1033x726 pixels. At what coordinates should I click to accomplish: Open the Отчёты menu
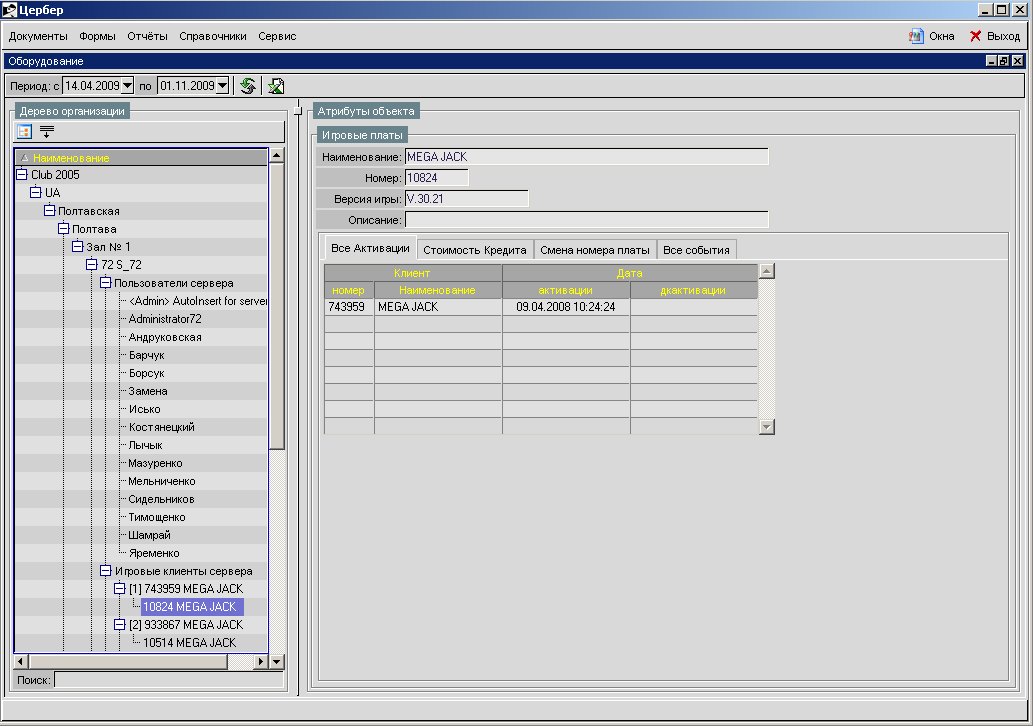147,36
